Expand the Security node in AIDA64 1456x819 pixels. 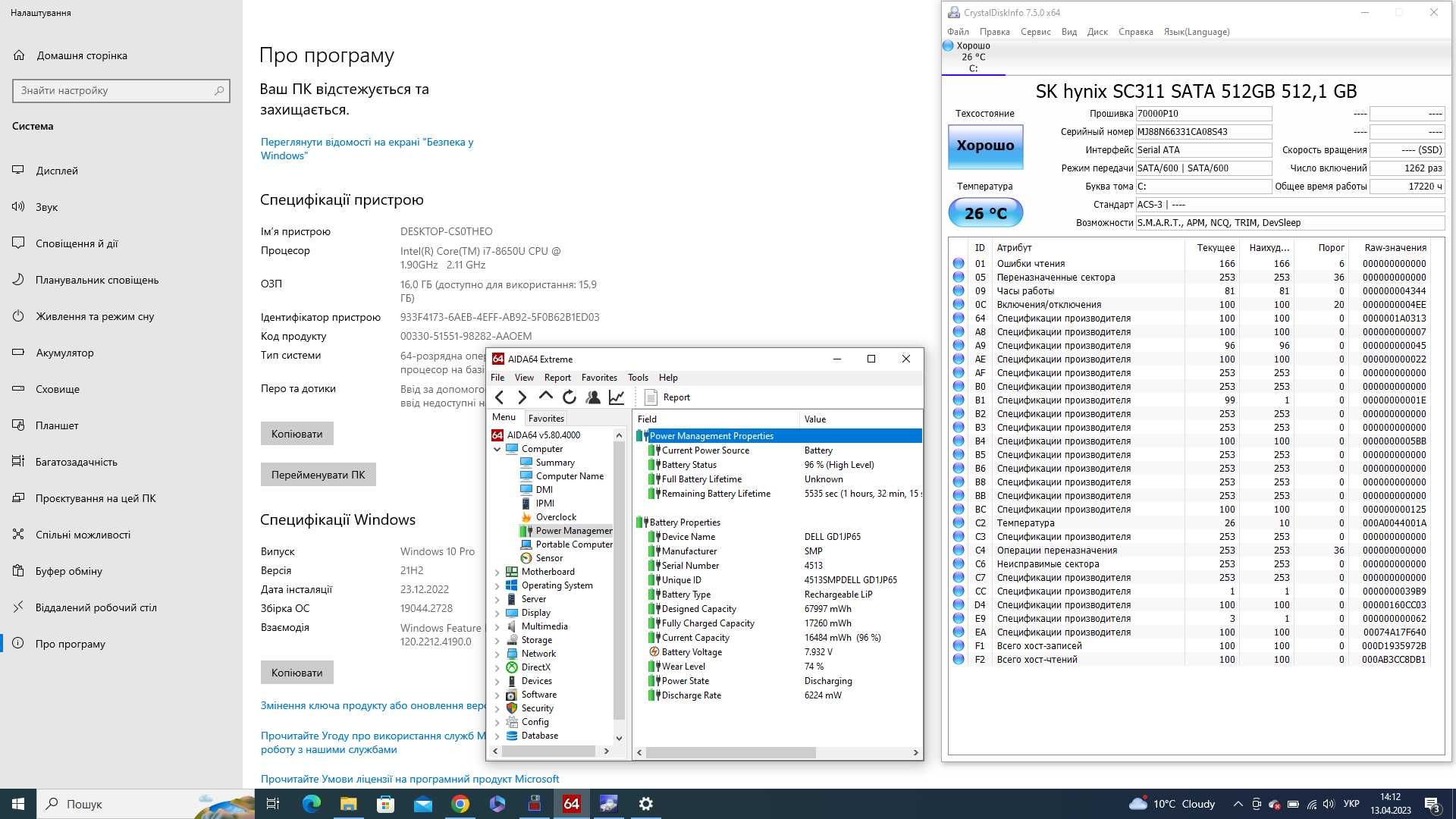click(x=497, y=708)
